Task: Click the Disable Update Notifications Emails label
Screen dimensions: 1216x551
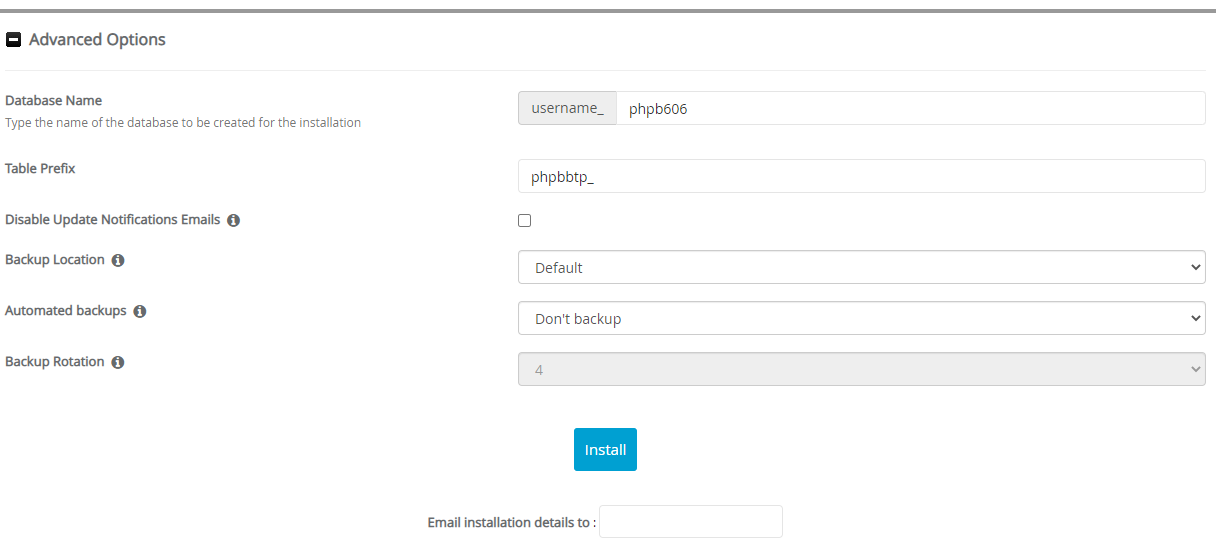Action: 112,219
